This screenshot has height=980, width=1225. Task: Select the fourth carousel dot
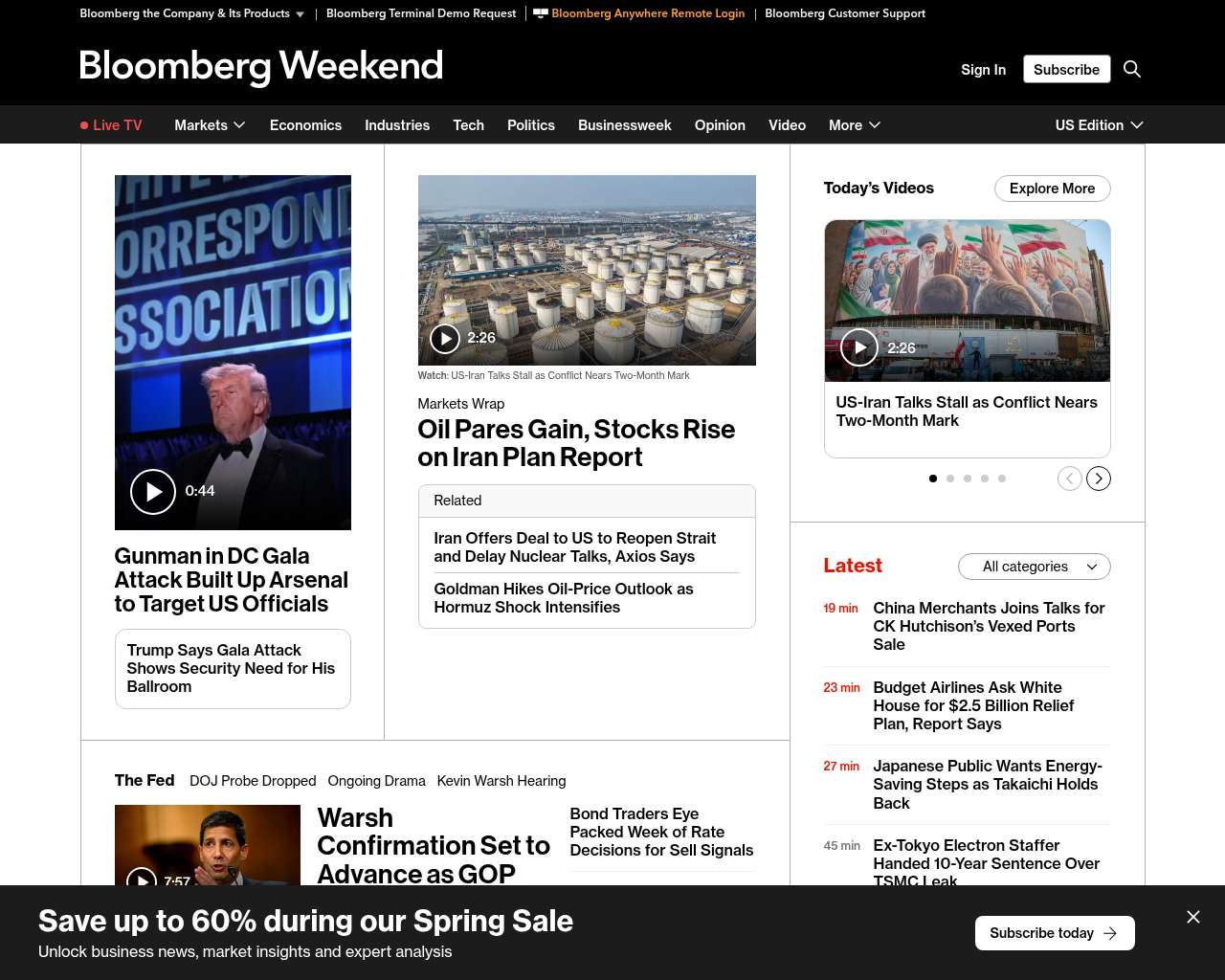(985, 479)
